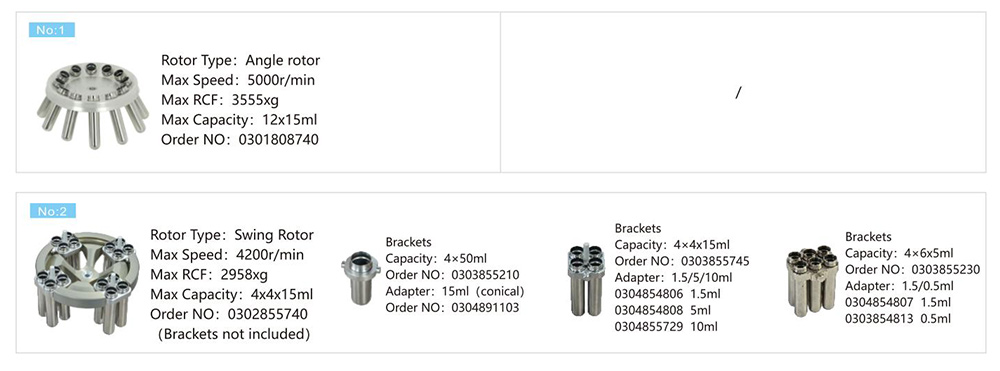Click the 0304854808 5ml adapter line
Image resolution: width=1000 pixels, height=371 pixels.
[663, 311]
